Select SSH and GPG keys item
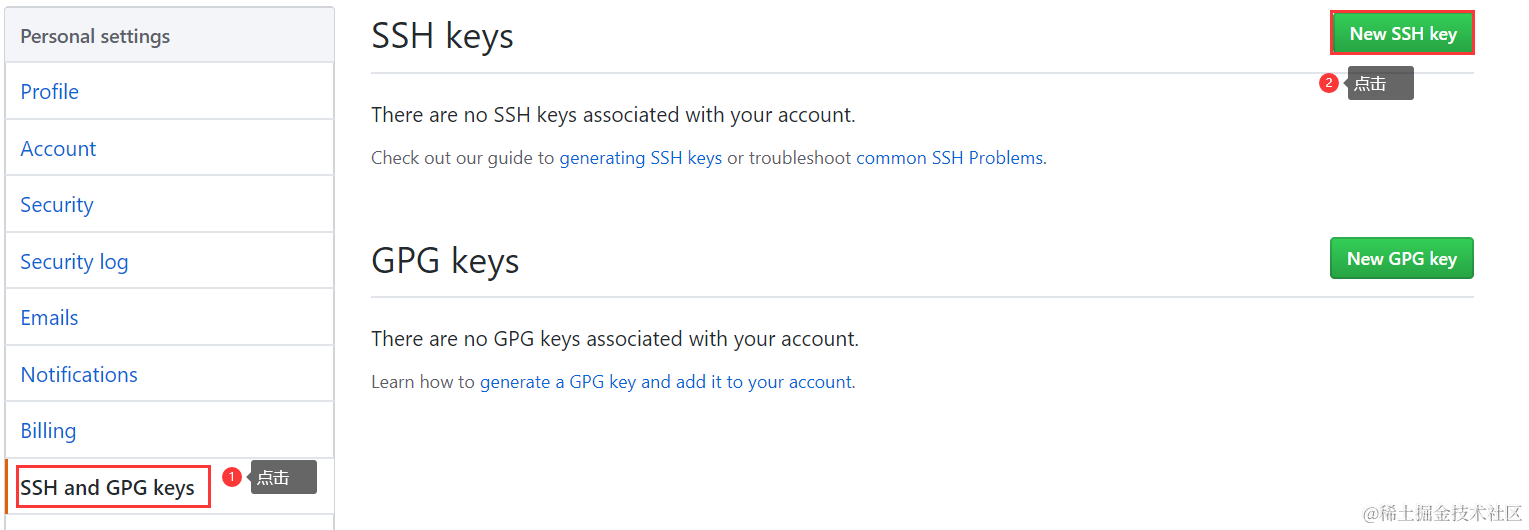This screenshot has height=530, width=1529. pos(108,487)
